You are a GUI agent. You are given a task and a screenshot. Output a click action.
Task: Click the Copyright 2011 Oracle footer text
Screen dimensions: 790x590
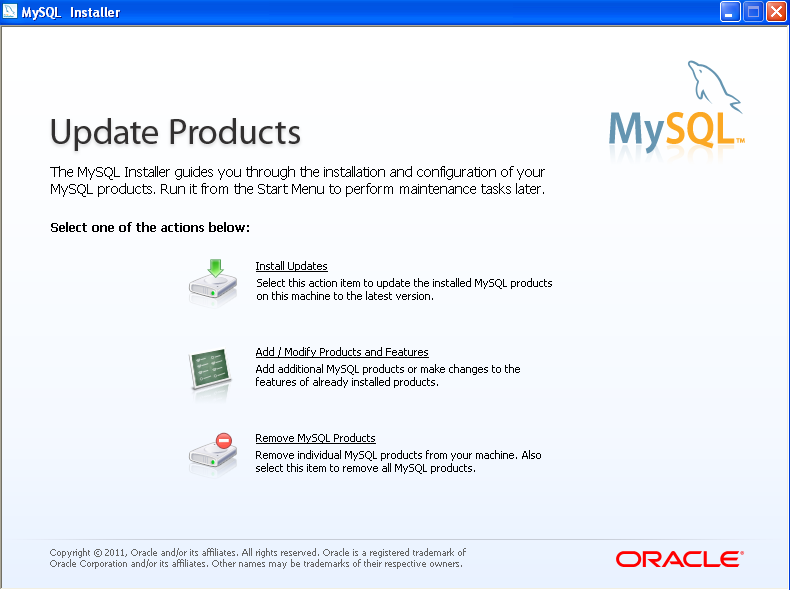(257, 558)
